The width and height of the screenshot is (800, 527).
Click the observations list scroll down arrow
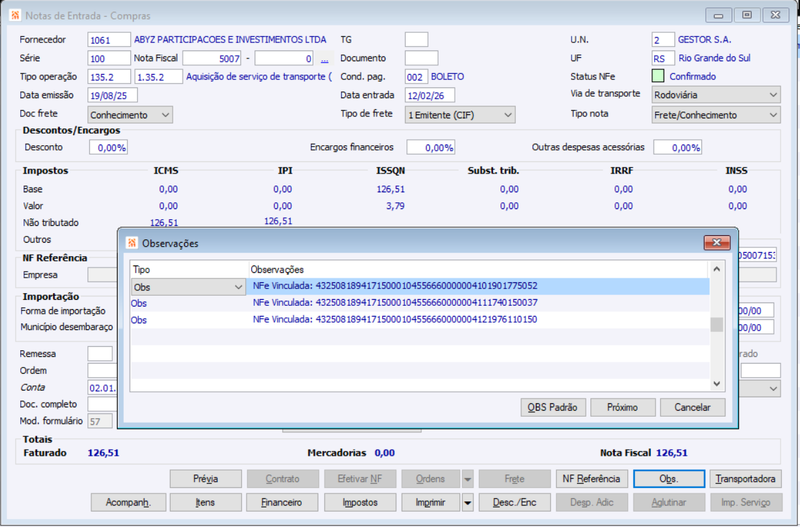coord(716,384)
